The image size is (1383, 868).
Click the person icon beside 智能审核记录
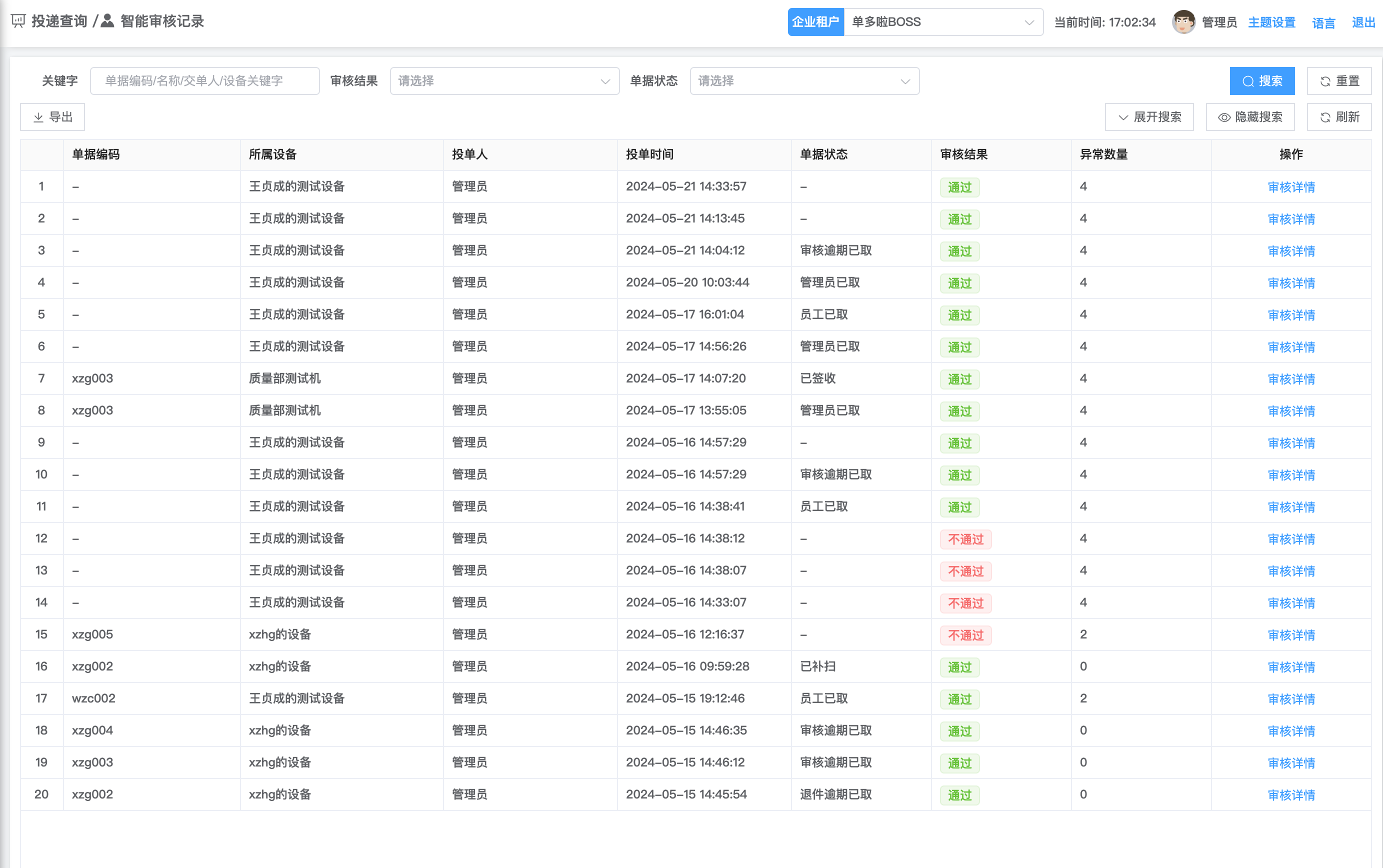(x=107, y=21)
